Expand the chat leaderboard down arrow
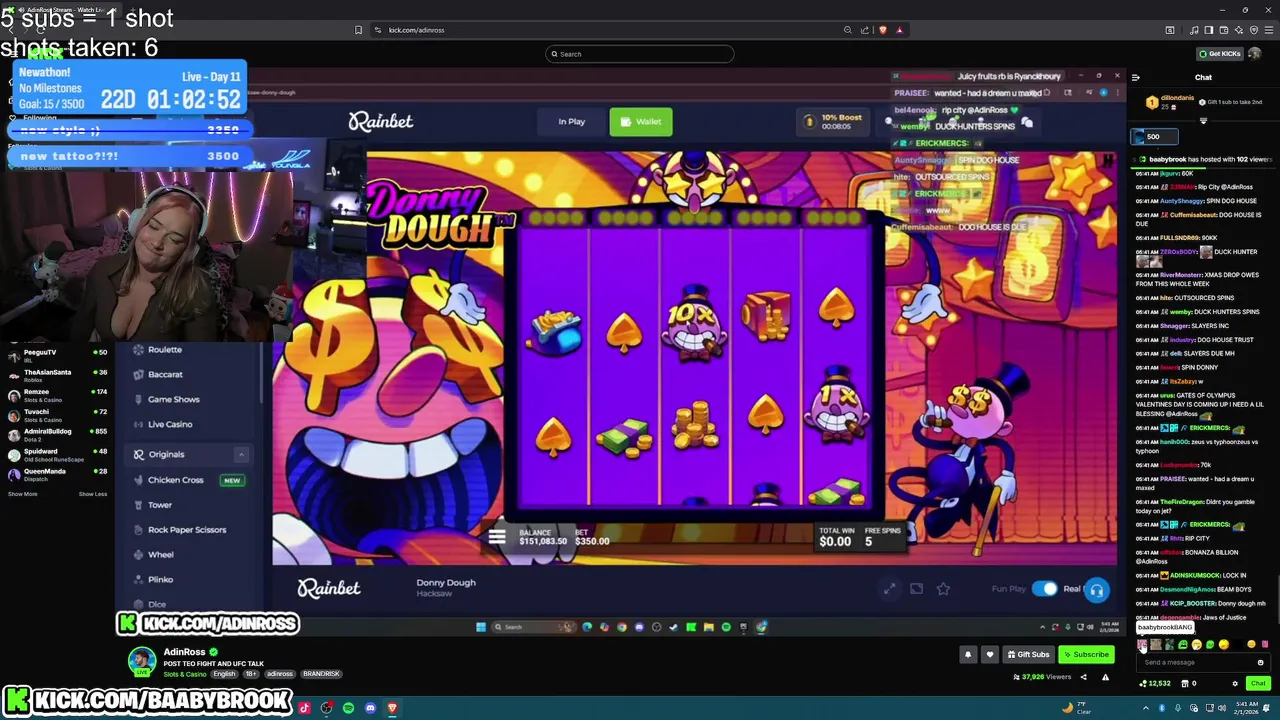This screenshot has height=720, width=1280. click(1203, 120)
